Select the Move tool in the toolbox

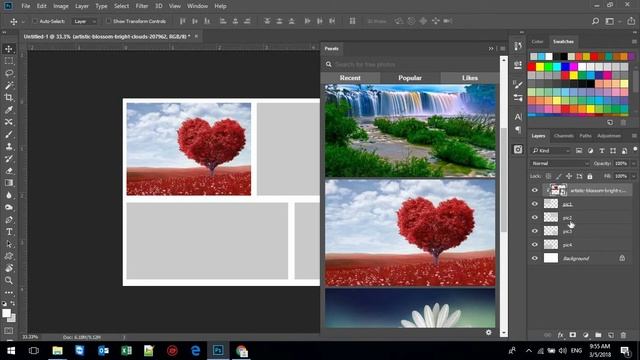[9, 49]
